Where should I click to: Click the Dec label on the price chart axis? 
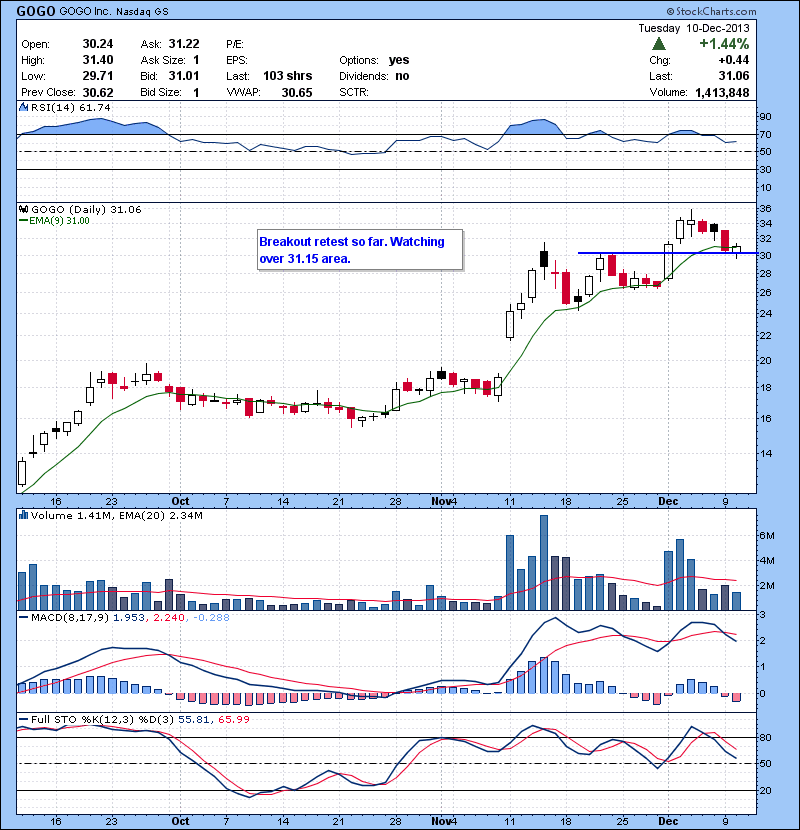668,501
